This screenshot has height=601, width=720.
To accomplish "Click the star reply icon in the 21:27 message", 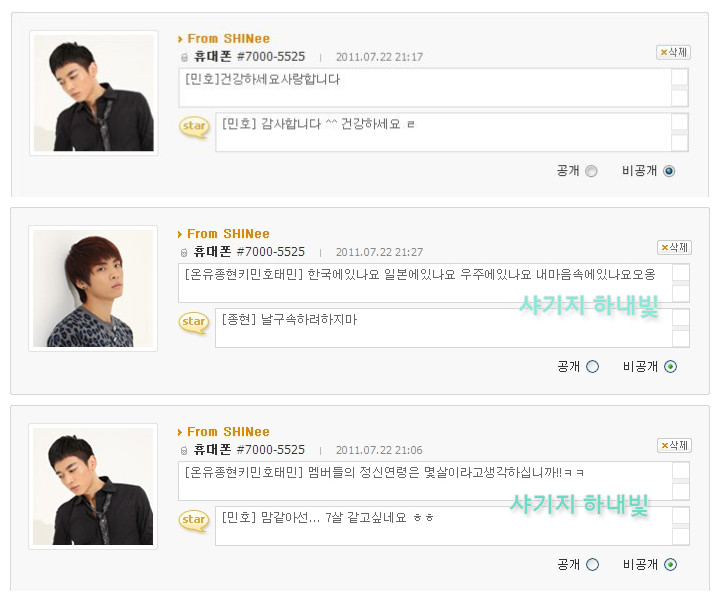I will tap(193, 322).
